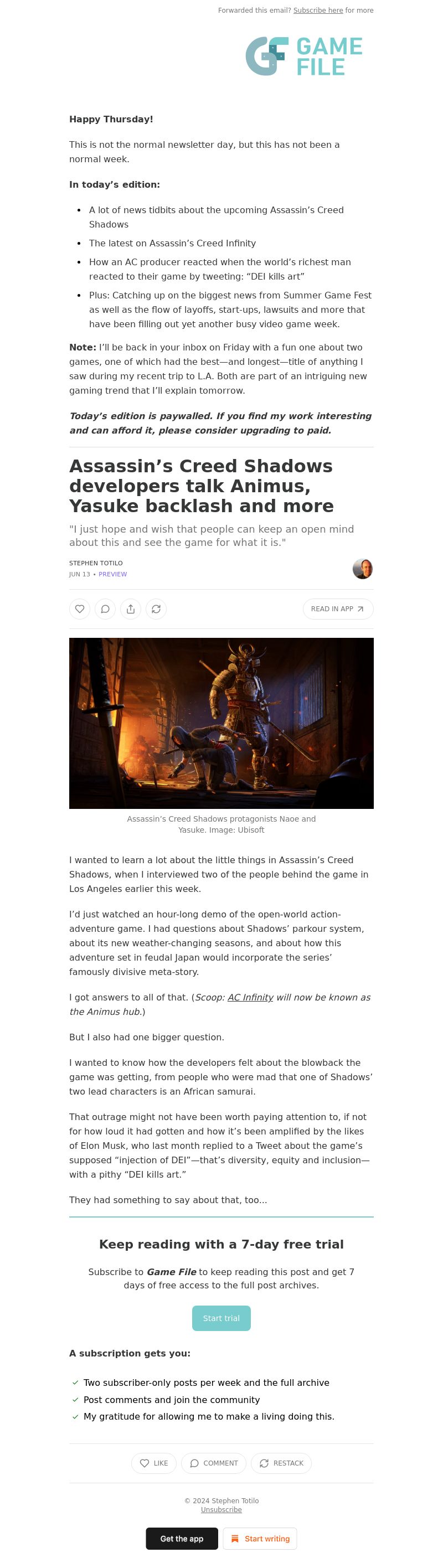Click the Naoe and Yasuke artwork image

(x=221, y=723)
